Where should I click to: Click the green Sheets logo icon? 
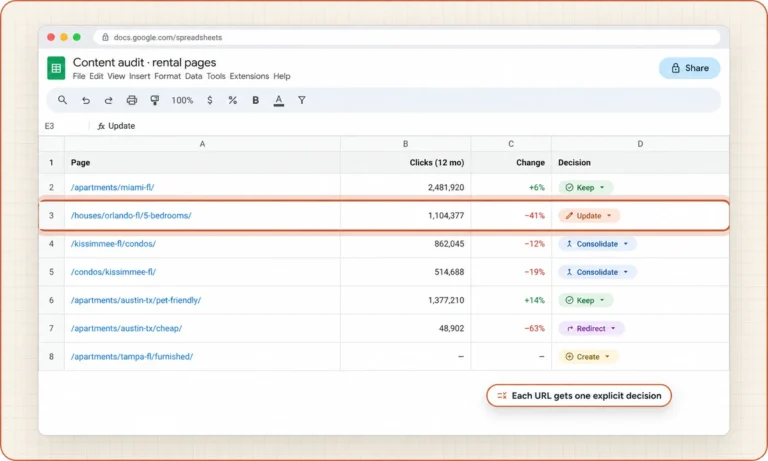tap(56, 68)
